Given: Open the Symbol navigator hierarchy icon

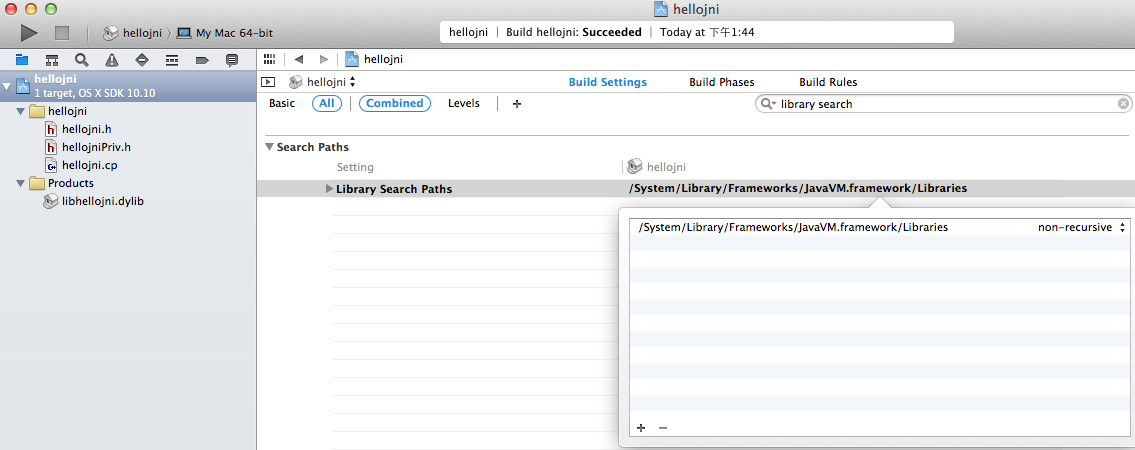Looking at the screenshot, I should coord(51,60).
